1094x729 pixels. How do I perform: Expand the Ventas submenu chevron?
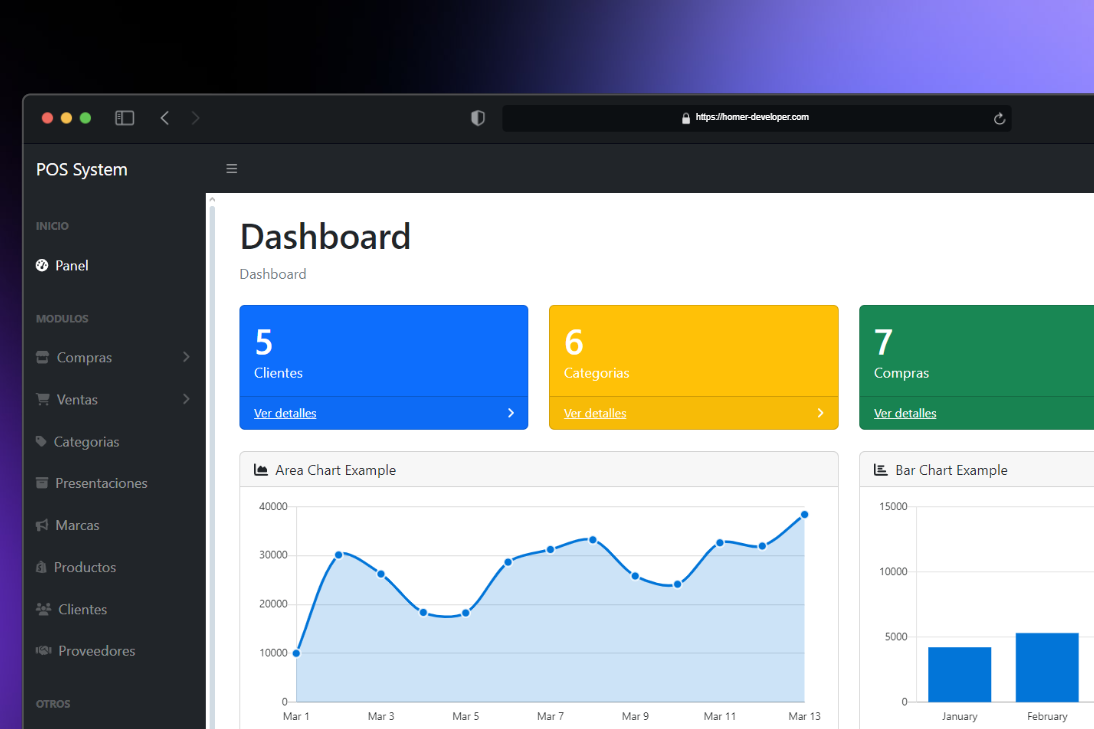[186, 399]
